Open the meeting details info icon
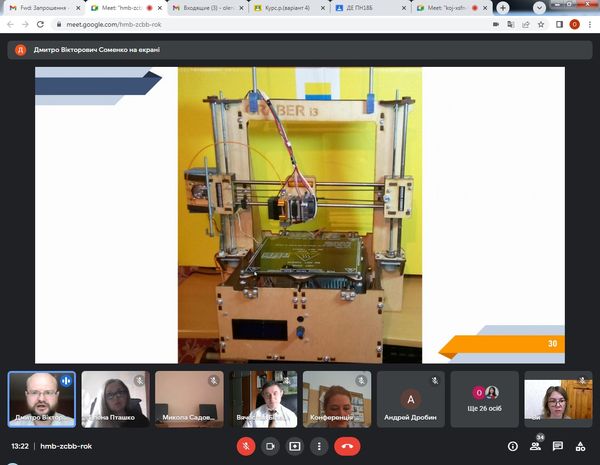The image size is (600, 465). [513, 446]
